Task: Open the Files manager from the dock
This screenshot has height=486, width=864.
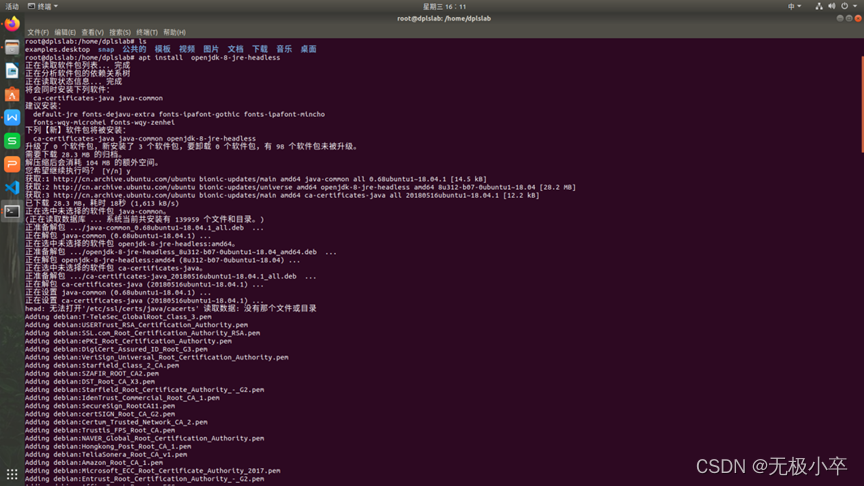Action: point(12,47)
